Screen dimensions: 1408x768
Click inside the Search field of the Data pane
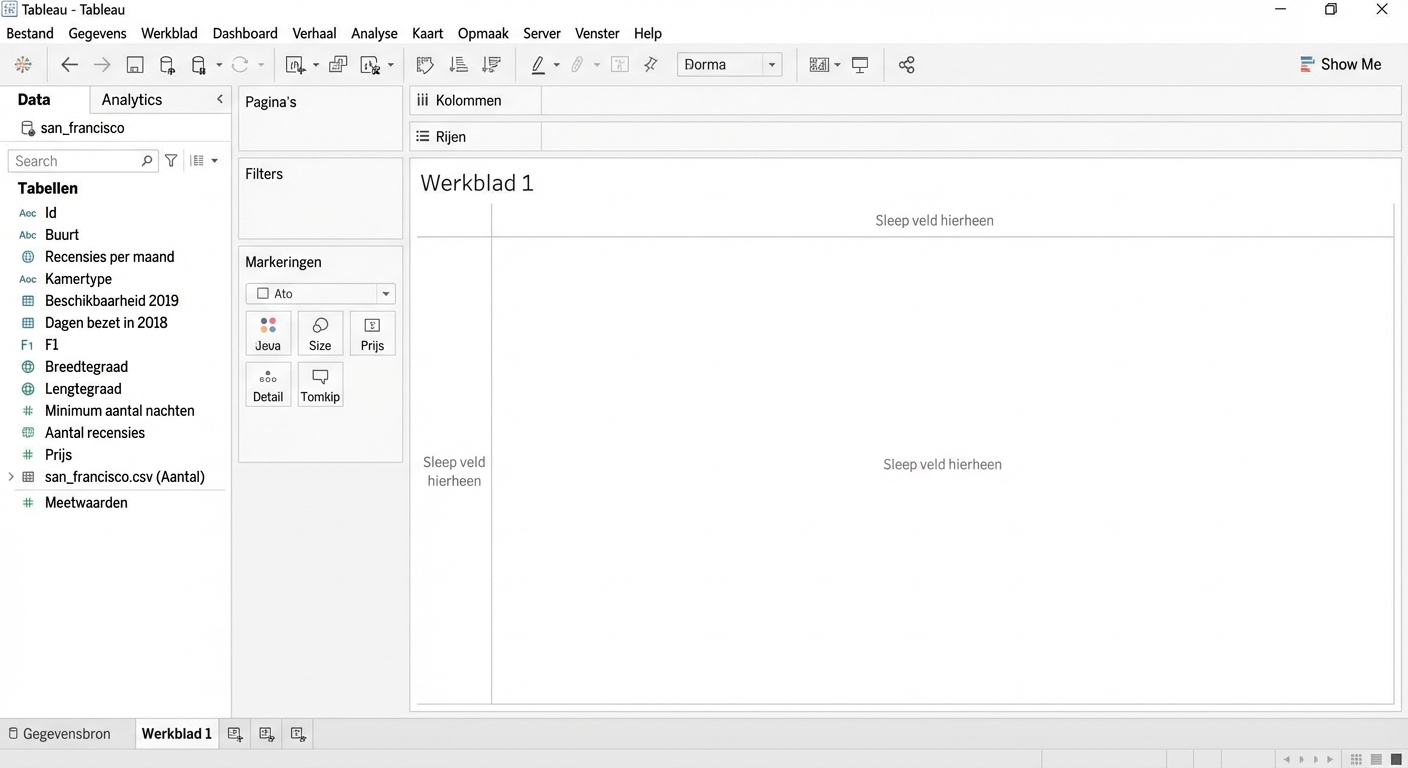75,160
